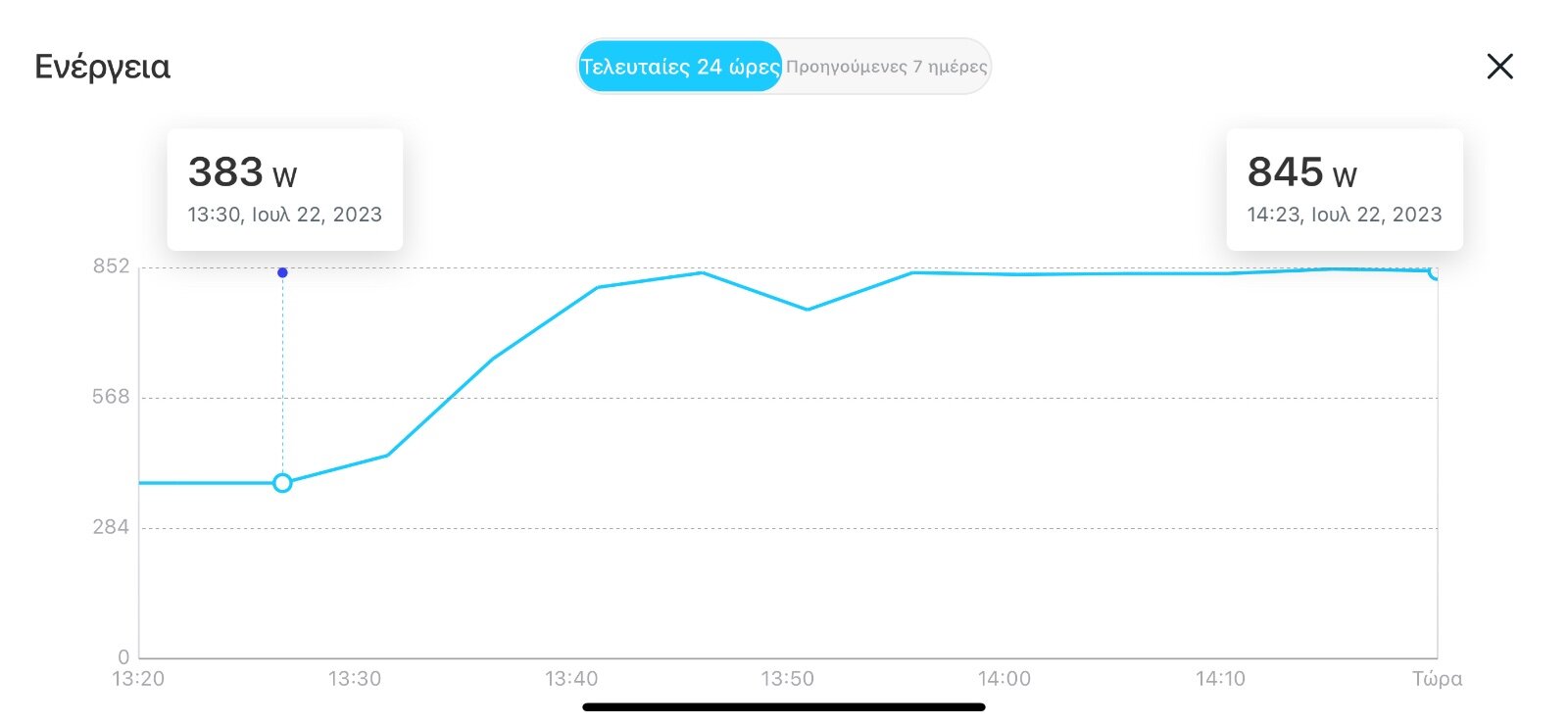This screenshot has height=725, width=1568.
Task: Click the Ενέργεια heading
Action: pos(102,67)
